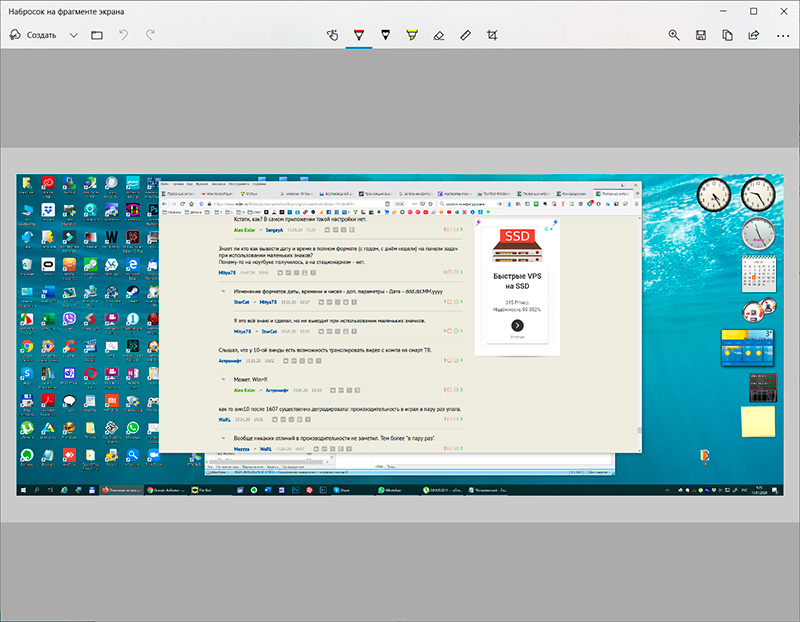Open a file with the folder icon
This screenshot has height=622, width=800.
[x=97, y=35]
